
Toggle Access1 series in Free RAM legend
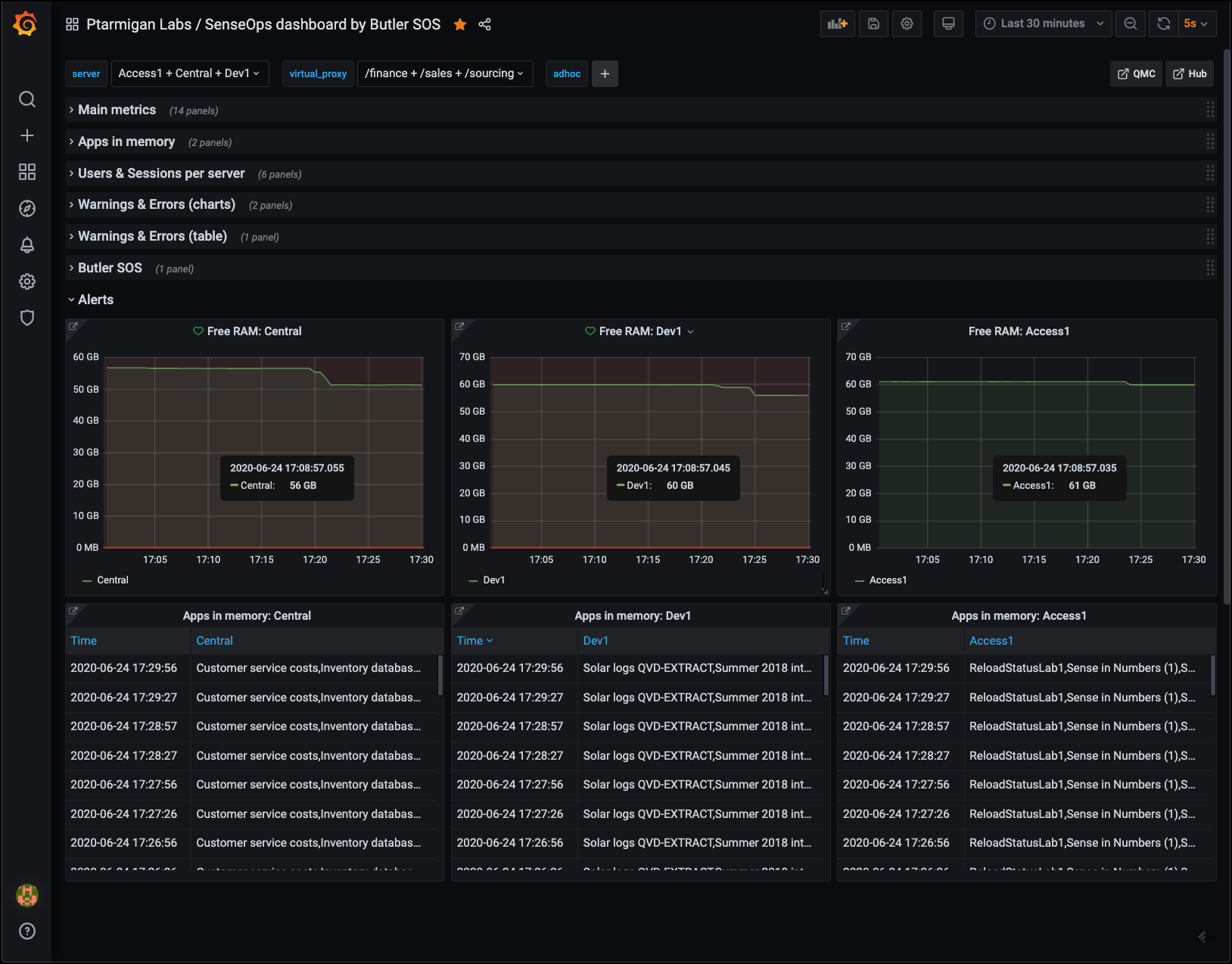coord(887,580)
